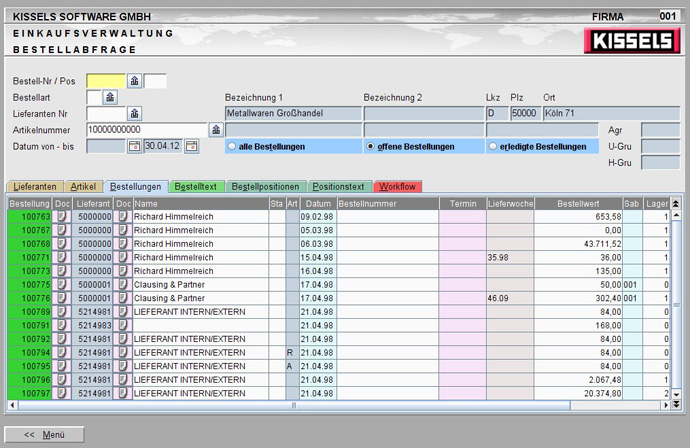Screen dimensions: 690x448
Task: Open lookup icon next to Bestell-Nr field
Action: pos(134,81)
